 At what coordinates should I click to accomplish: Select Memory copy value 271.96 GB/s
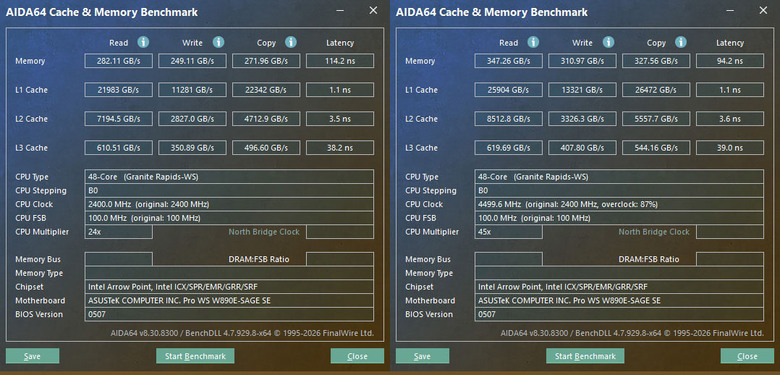click(266, 61)
